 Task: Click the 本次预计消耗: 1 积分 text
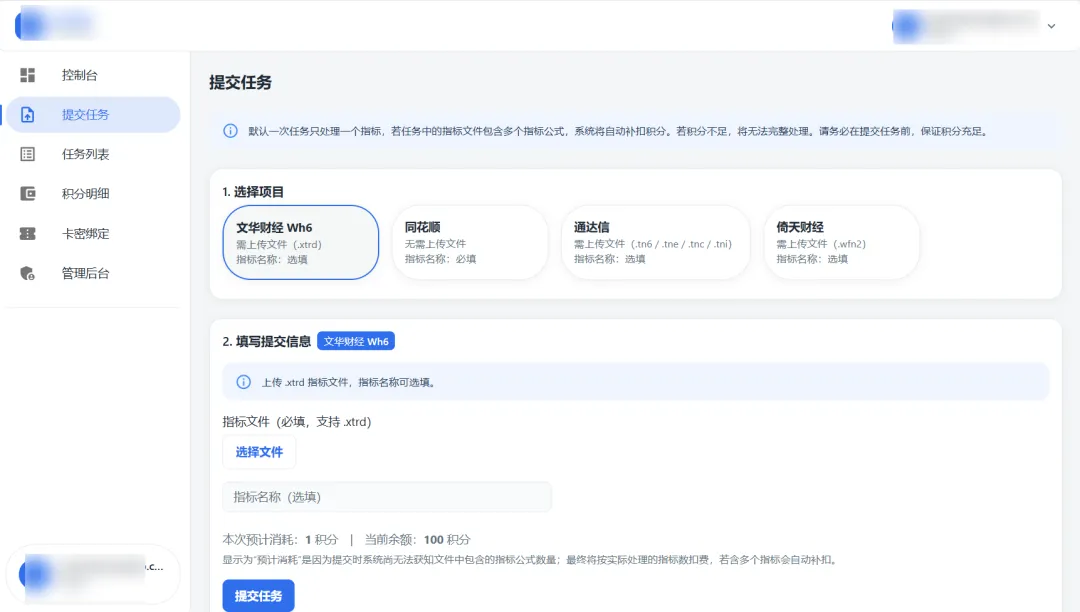coord(280,540)
